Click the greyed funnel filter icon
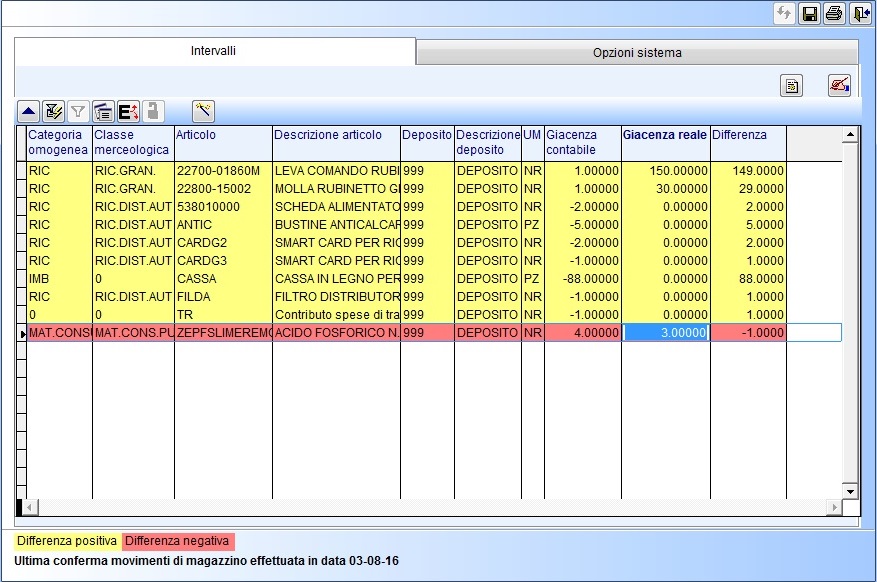 78,112
